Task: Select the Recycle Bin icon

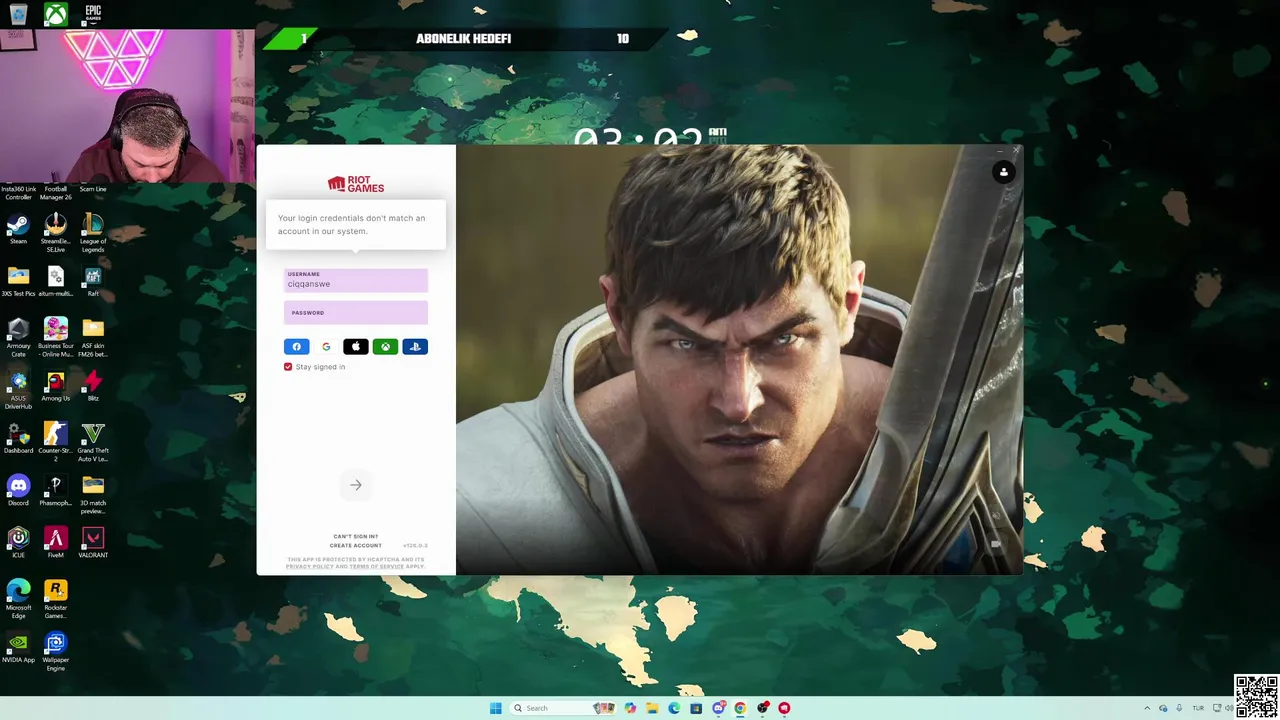Action: click(18, 14)
